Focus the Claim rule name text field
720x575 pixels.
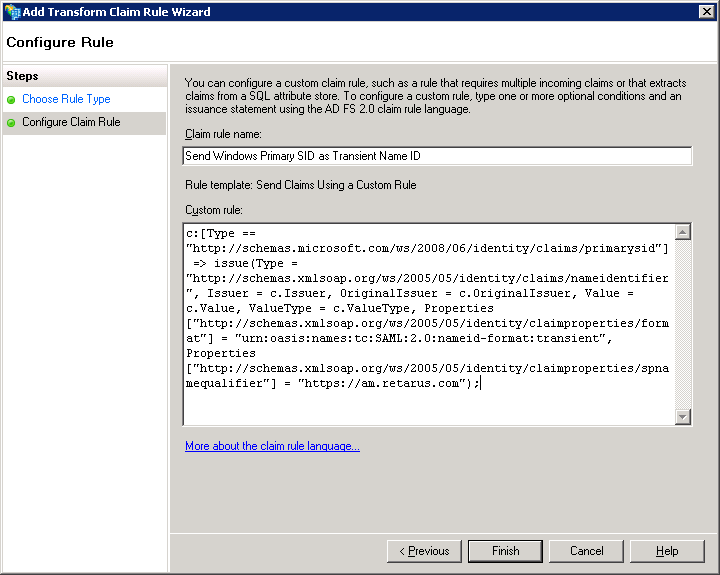coord(437,156)
